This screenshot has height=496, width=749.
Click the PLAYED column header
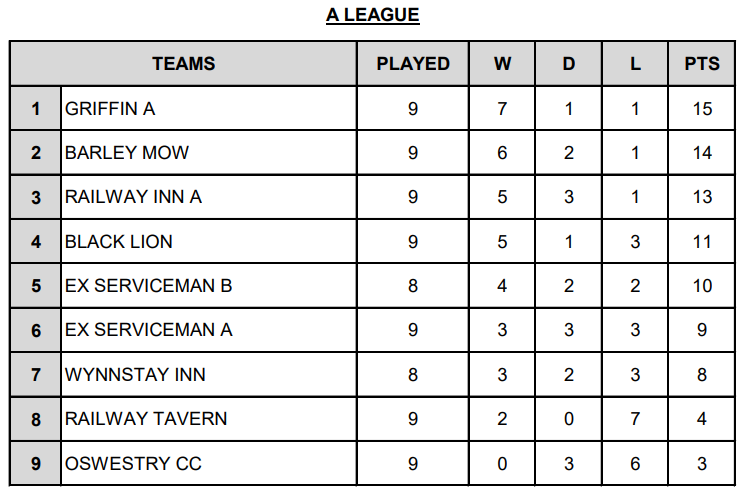pos(413,64)
